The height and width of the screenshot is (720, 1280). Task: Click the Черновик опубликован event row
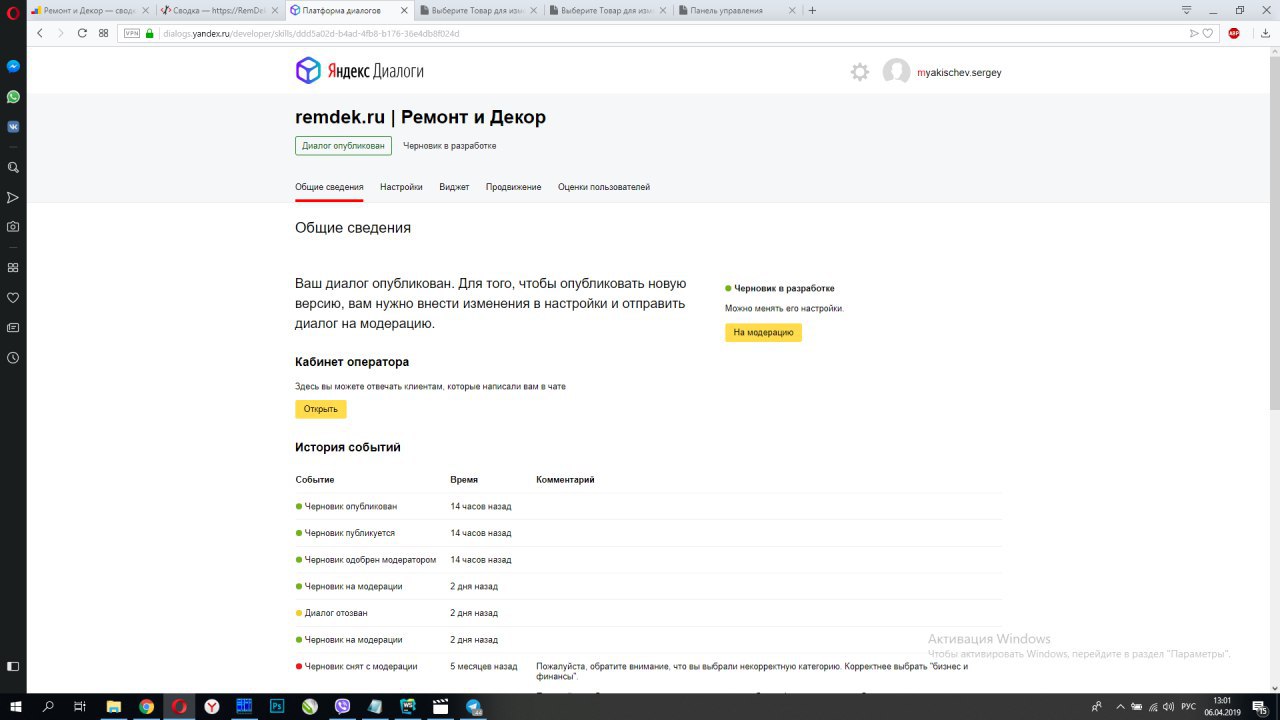(x=648, y=506)
